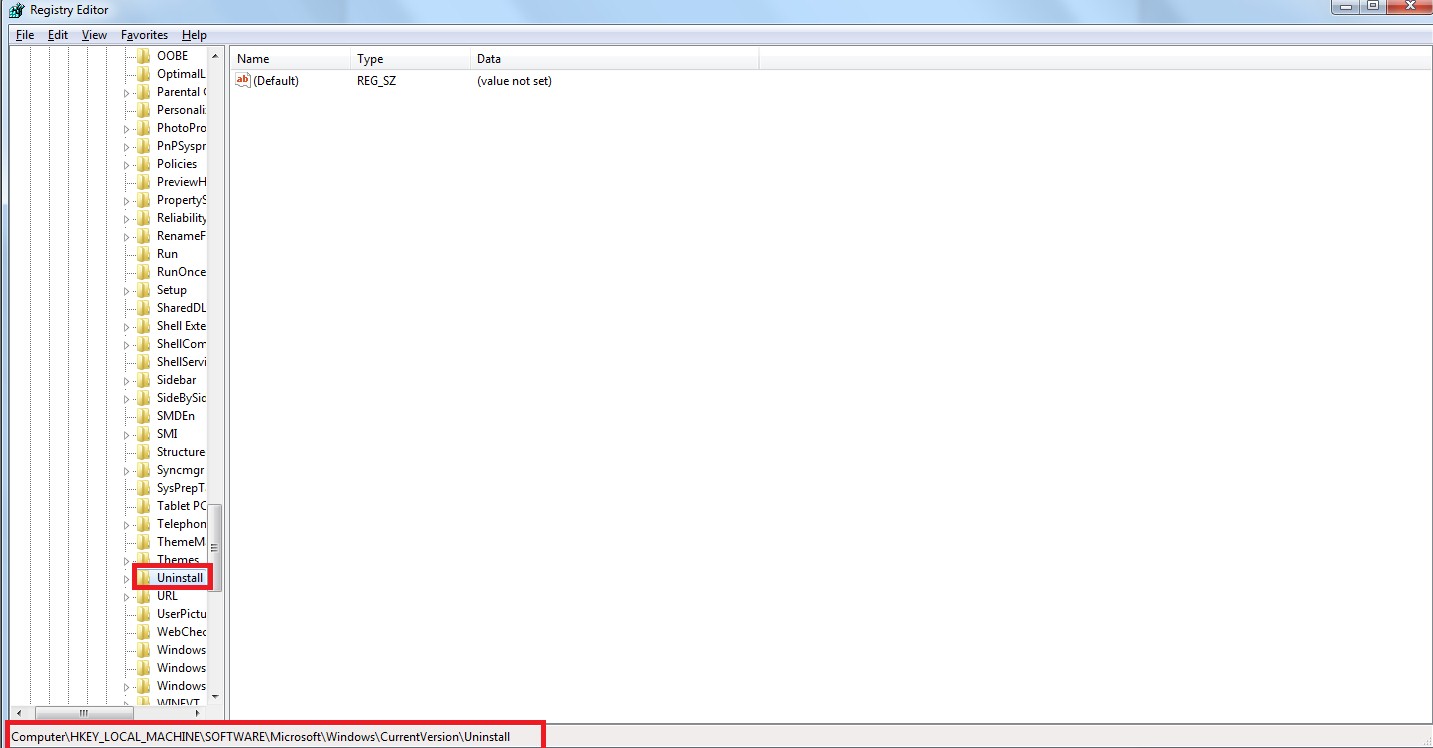This screenshot has height=748, width=1433.
Task: Open the Edit menu
Action: coord(58,35)
